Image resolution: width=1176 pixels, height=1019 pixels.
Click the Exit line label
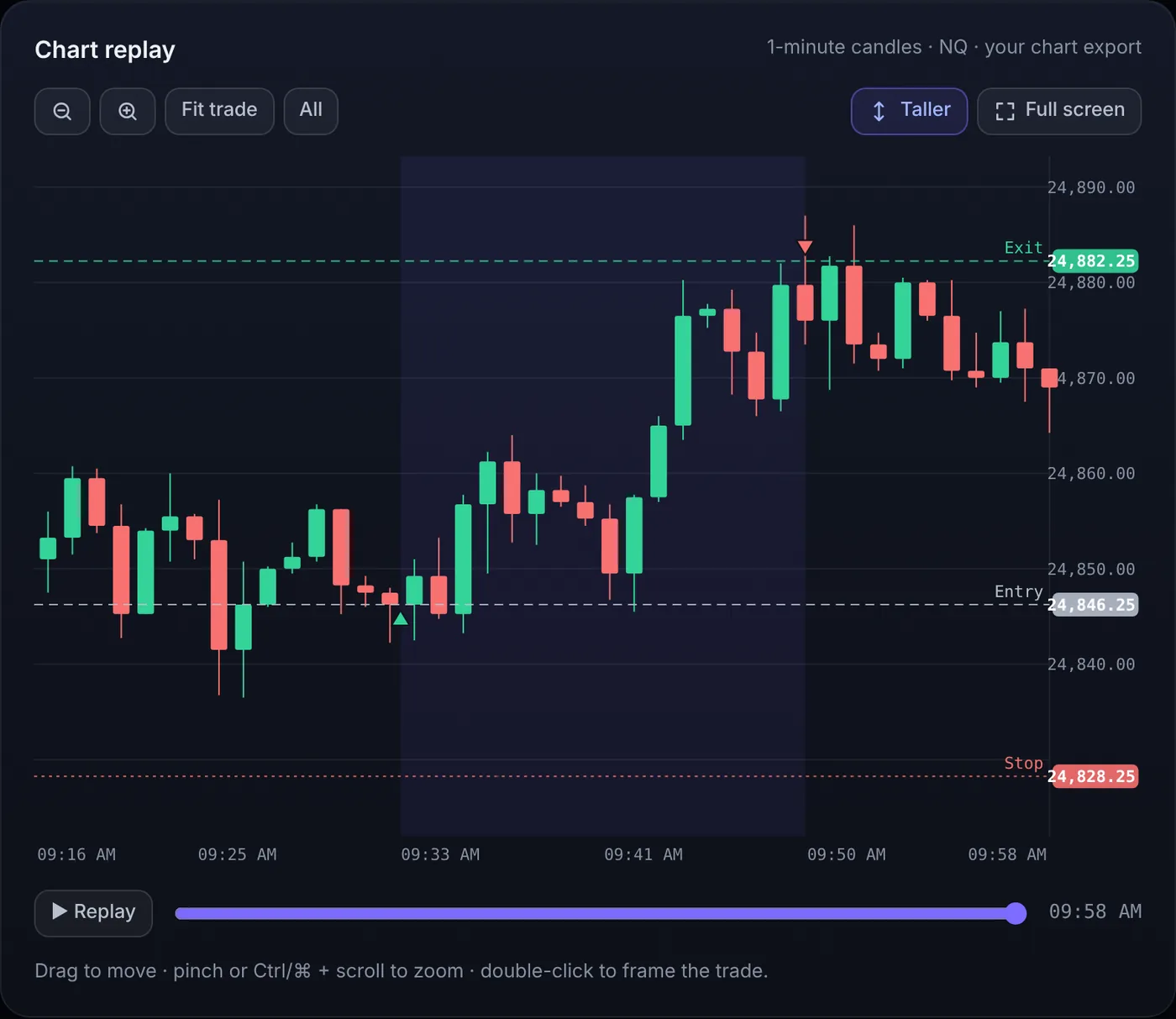click(x=1023, y=248)
